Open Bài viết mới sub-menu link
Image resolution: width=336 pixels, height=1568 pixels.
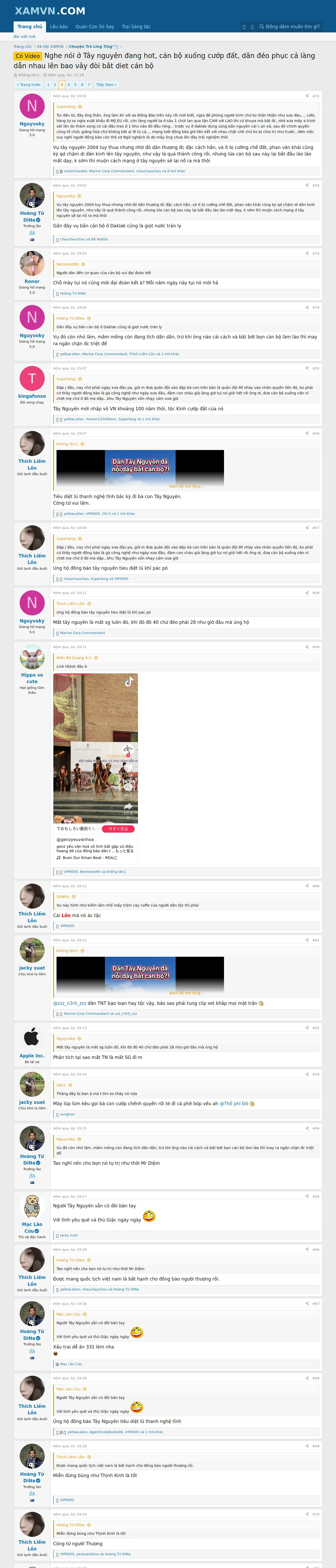(24, 37)
